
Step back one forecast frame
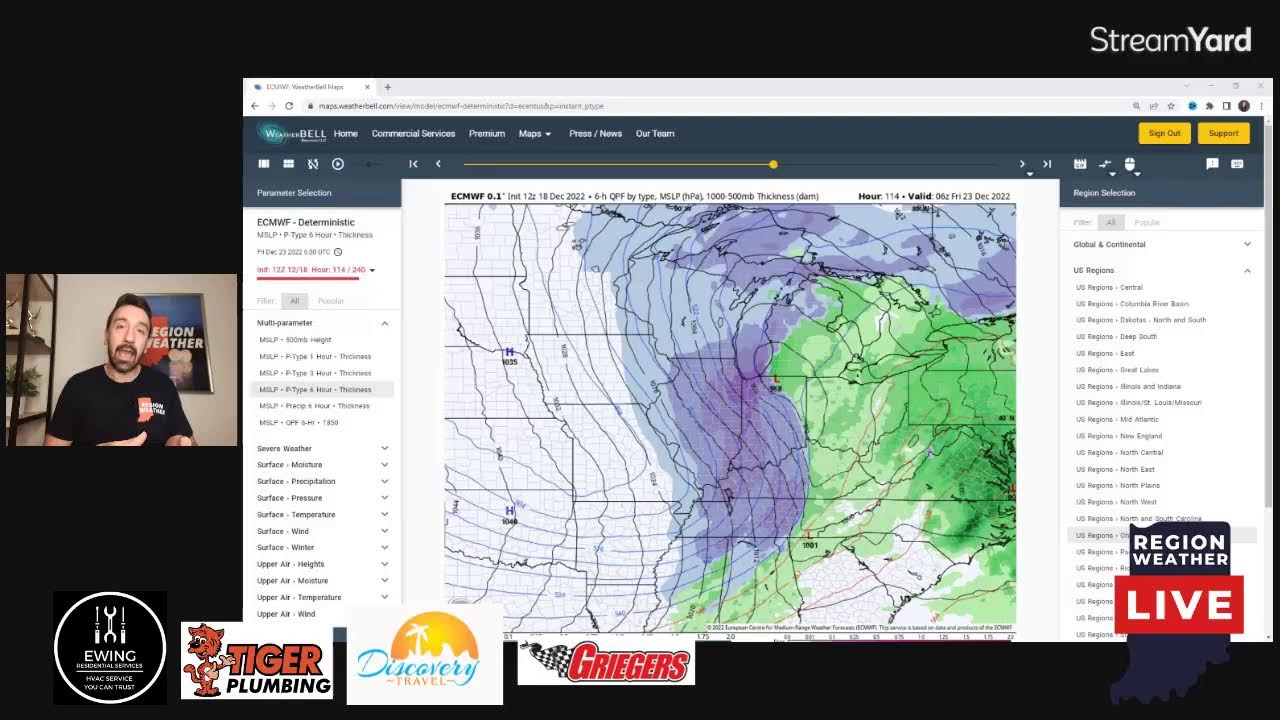[438, 164]
